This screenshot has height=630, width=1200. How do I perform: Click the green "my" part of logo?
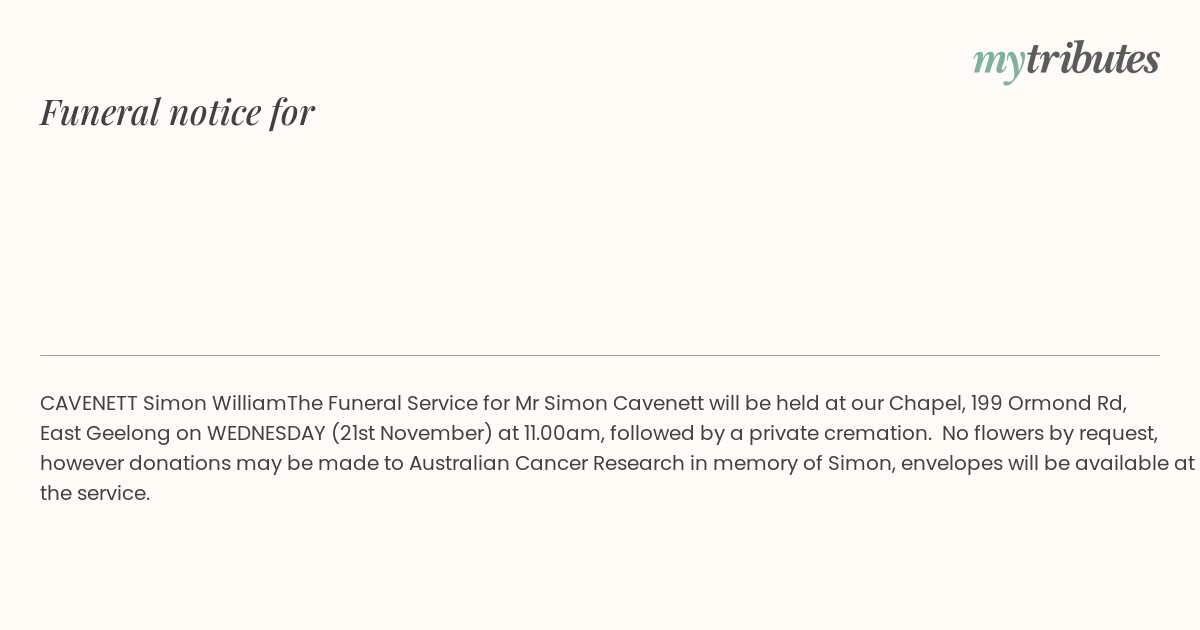pyautogui.click(x=998, y=60)
